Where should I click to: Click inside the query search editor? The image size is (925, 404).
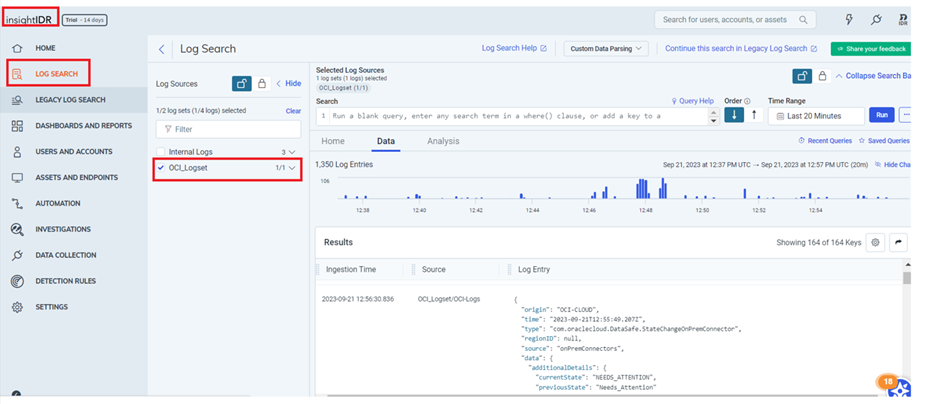(x=512, y=116)
